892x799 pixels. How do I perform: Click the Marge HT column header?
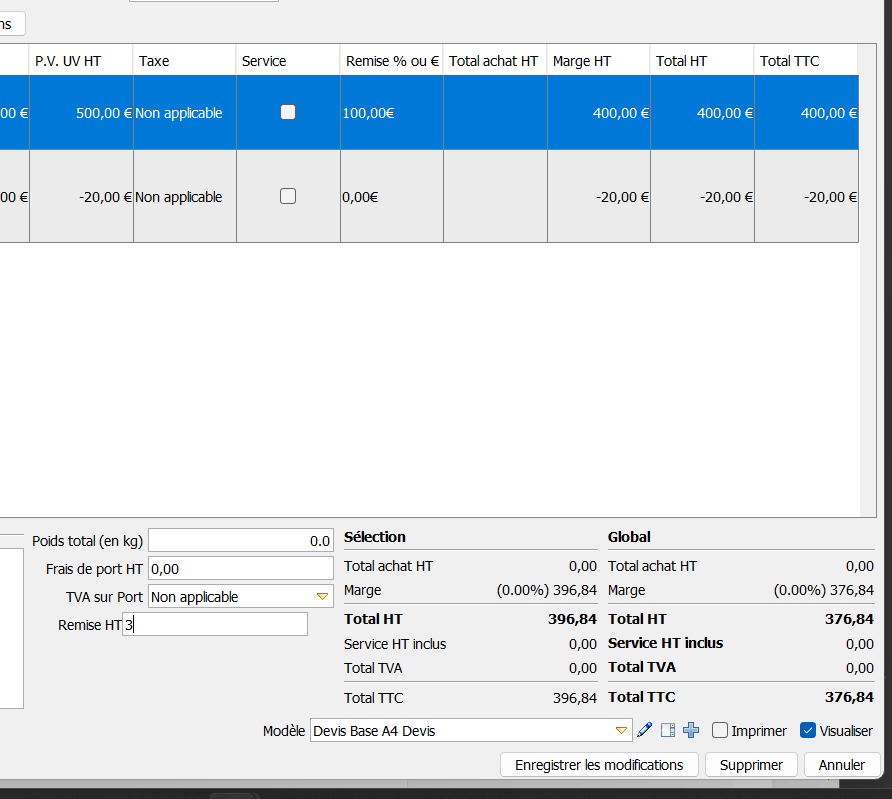click(x=598, y=60)
